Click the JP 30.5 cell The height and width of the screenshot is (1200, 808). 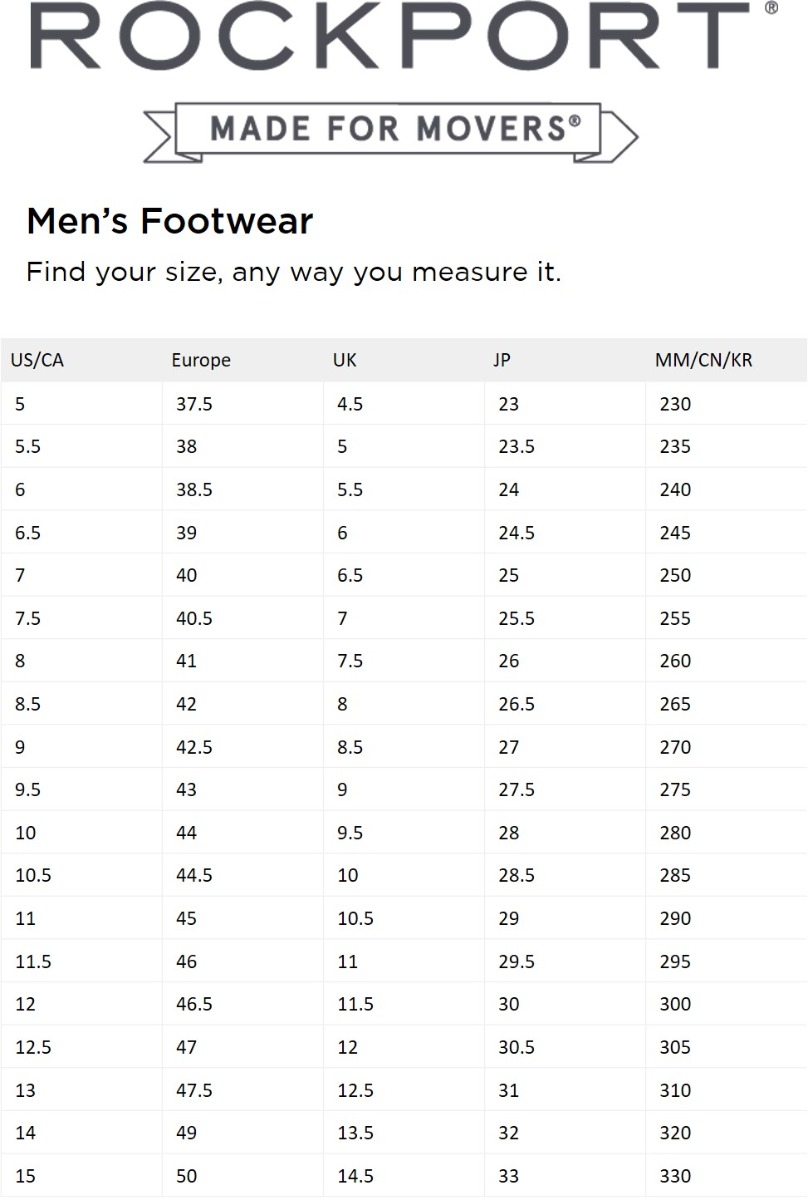[565, 1047]
